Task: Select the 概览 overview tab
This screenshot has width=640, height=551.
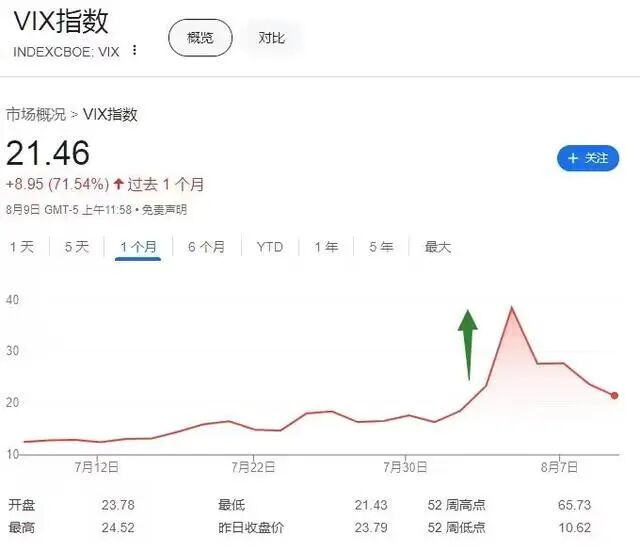Action: (200, 38)
